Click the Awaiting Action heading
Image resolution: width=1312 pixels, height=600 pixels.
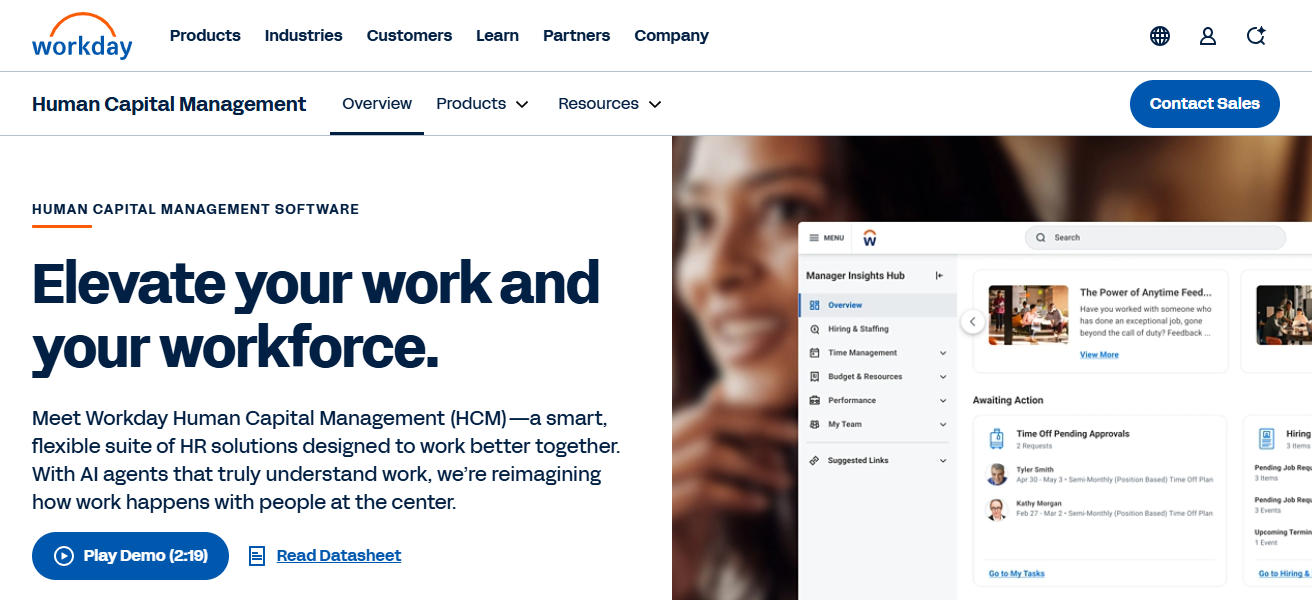(1008, 401)
